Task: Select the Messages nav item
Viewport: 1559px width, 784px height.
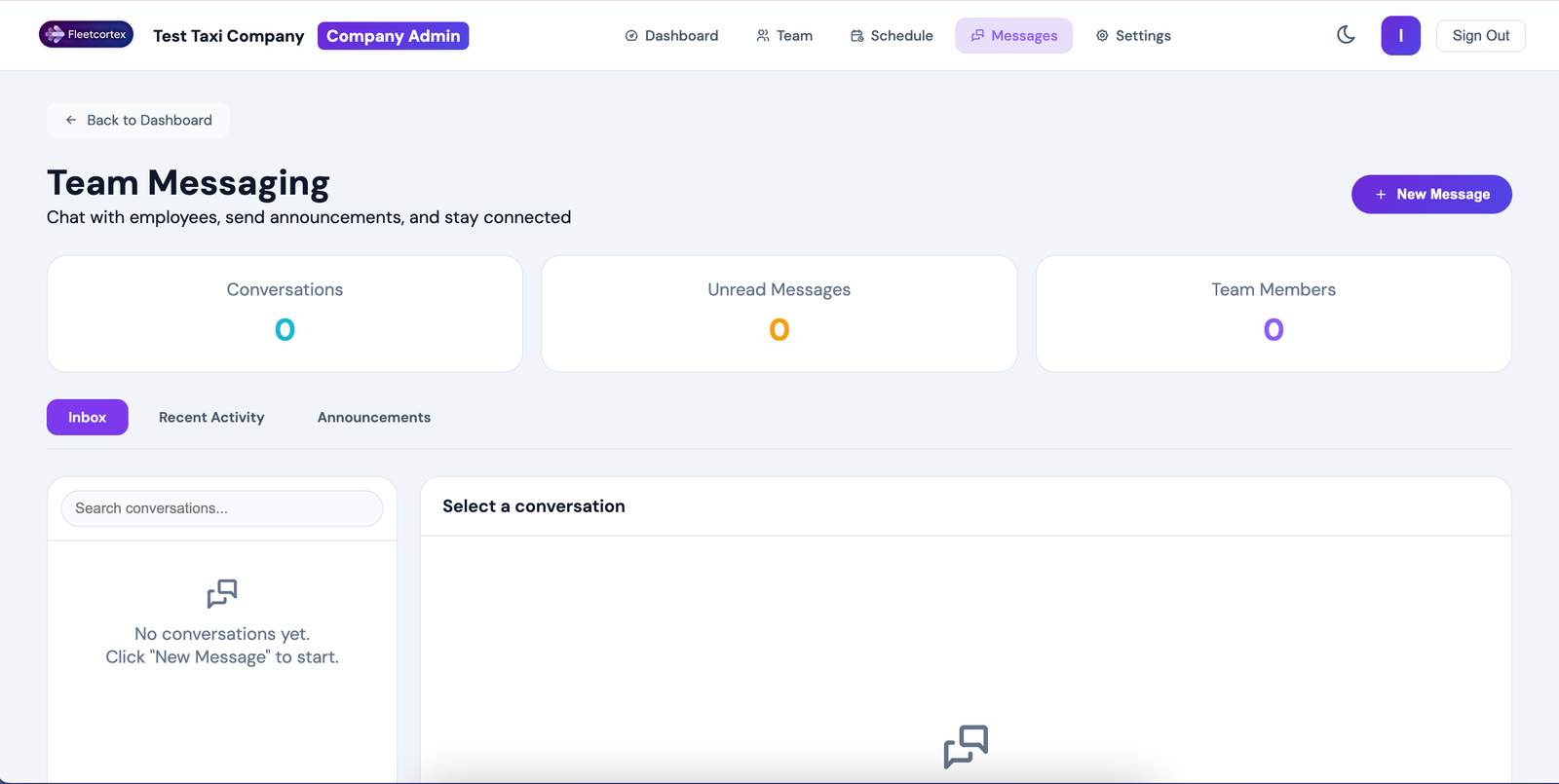Action: pyautogui.click(x=1013, y=36)
